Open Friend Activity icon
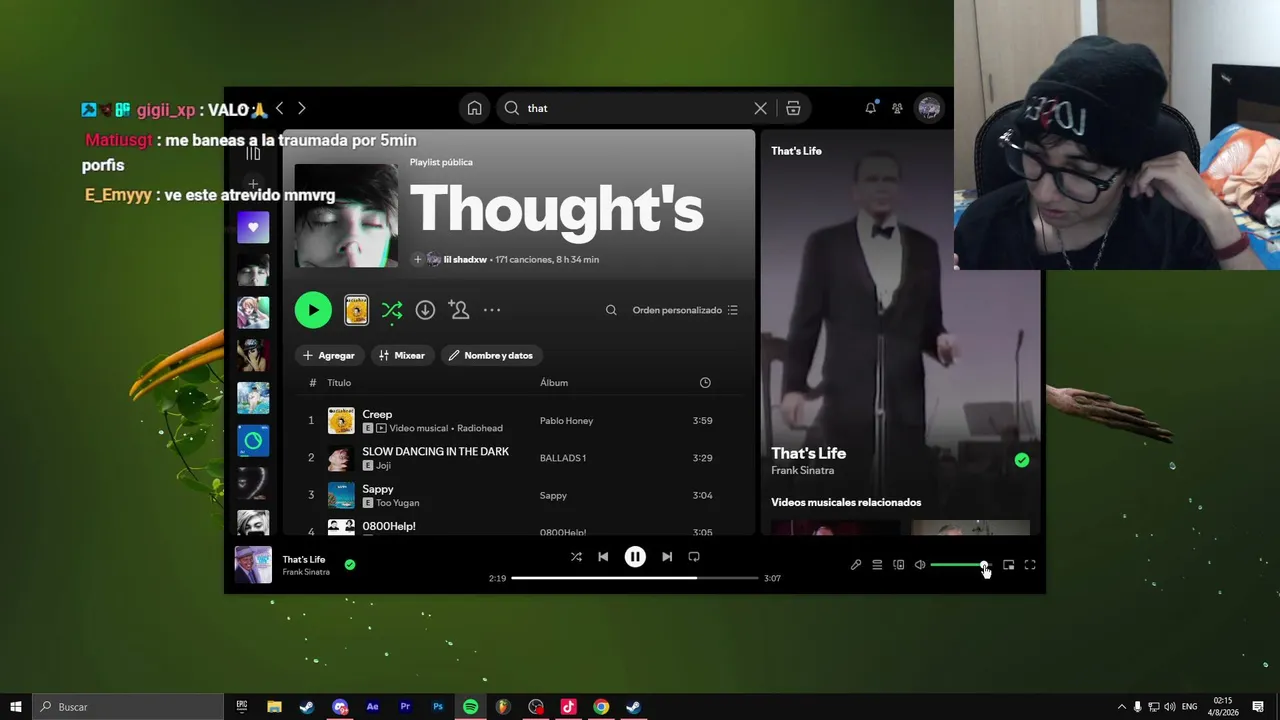 pos(897,108)
